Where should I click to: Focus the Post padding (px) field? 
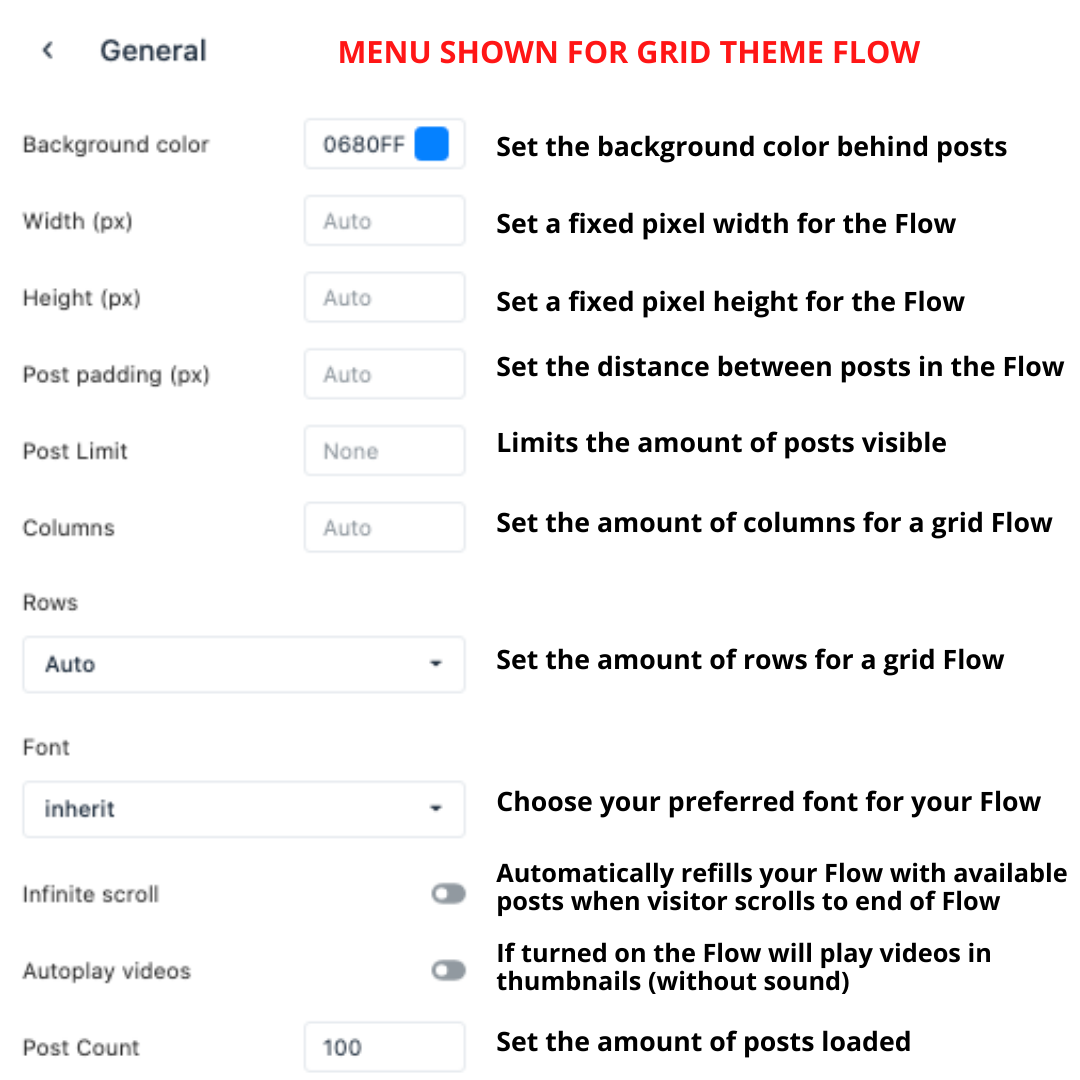384,375
